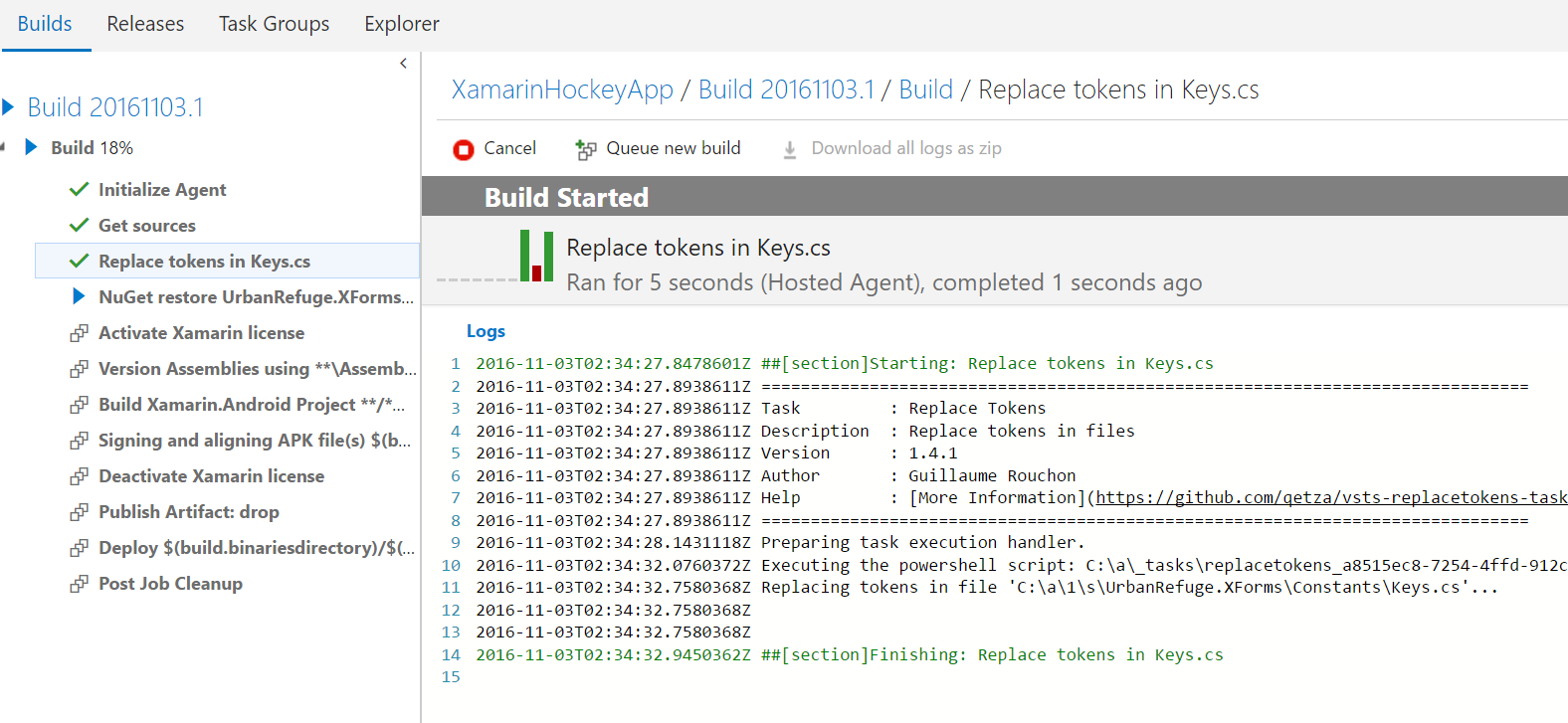Select the Get sources step
Viewport: 1568px width, 723px height.
(x=147, y=225)
